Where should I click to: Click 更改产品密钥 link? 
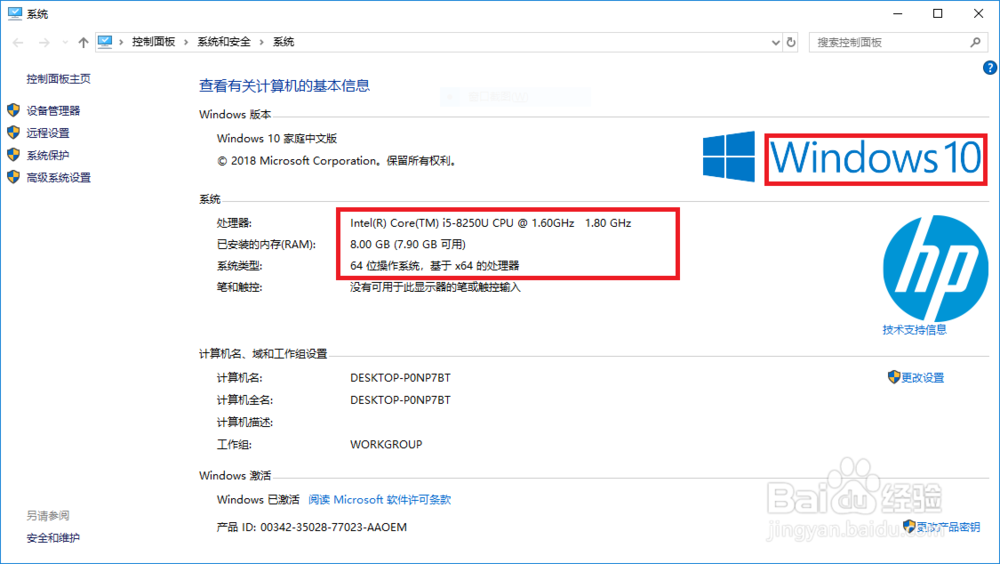(948, 527)
